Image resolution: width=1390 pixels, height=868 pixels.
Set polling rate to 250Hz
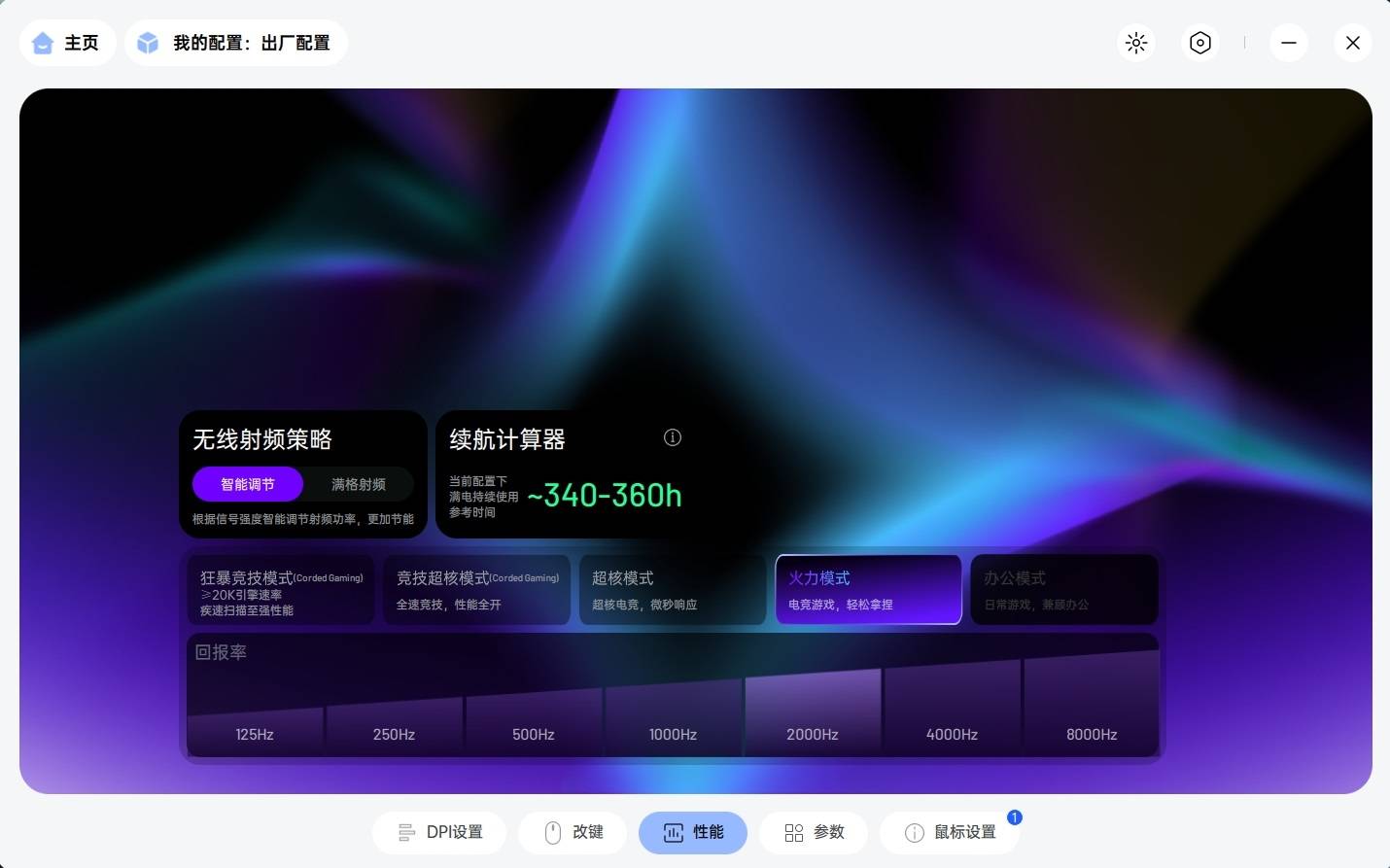pos(394,729)
